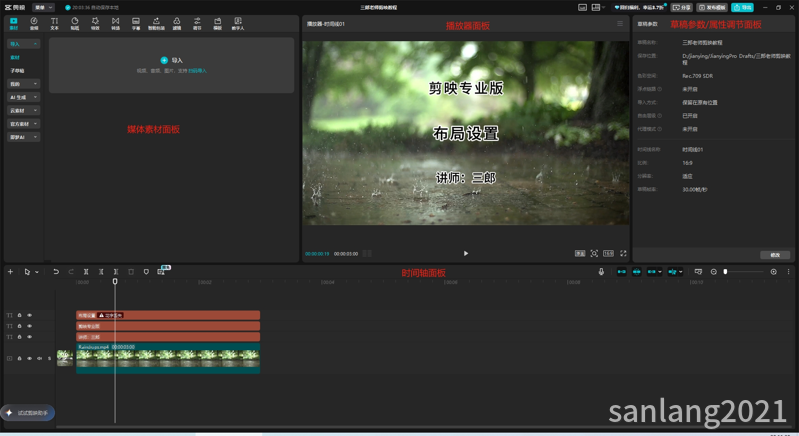The height and width of the screenshot is (436, 799).
Task: Click the smart clip icon with badge
Action: click(x=162, y=271)
